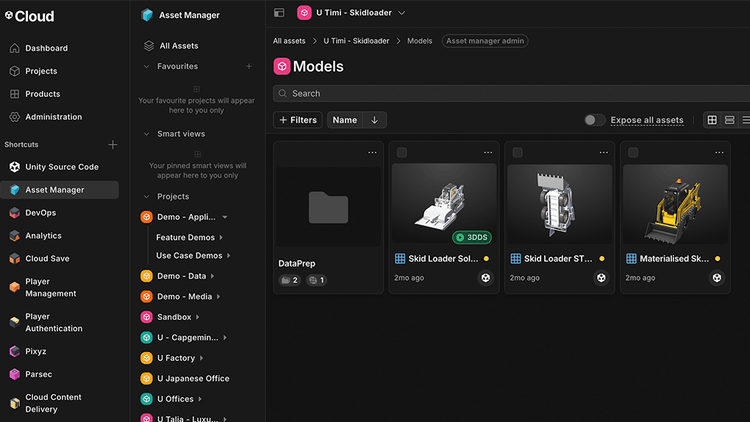Expand the U Factory project tree
This screenshot has width=750, height=422.
point(201,358)
